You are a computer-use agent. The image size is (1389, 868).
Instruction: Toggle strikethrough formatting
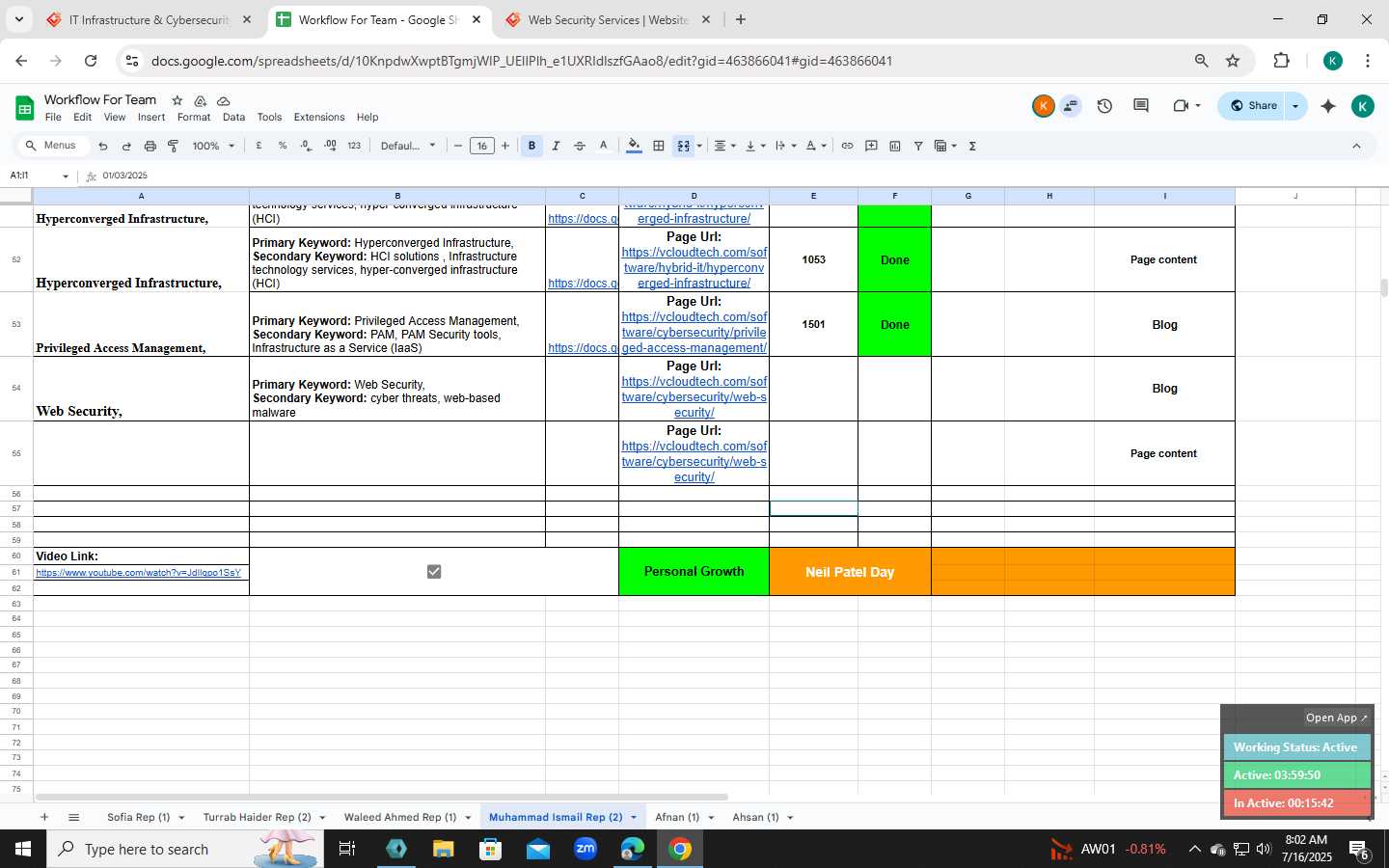coord(580,146)
